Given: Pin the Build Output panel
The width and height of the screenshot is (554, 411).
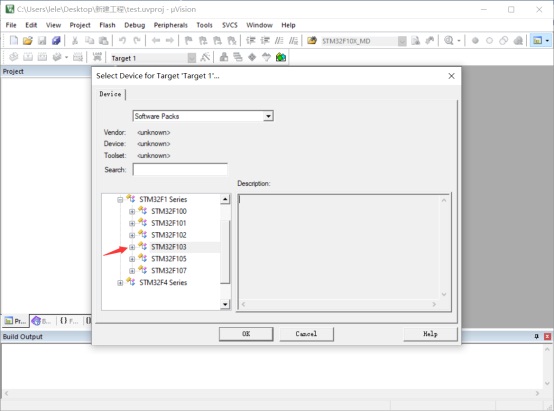Looking at the screenshot, I should [x=536, y=336].
